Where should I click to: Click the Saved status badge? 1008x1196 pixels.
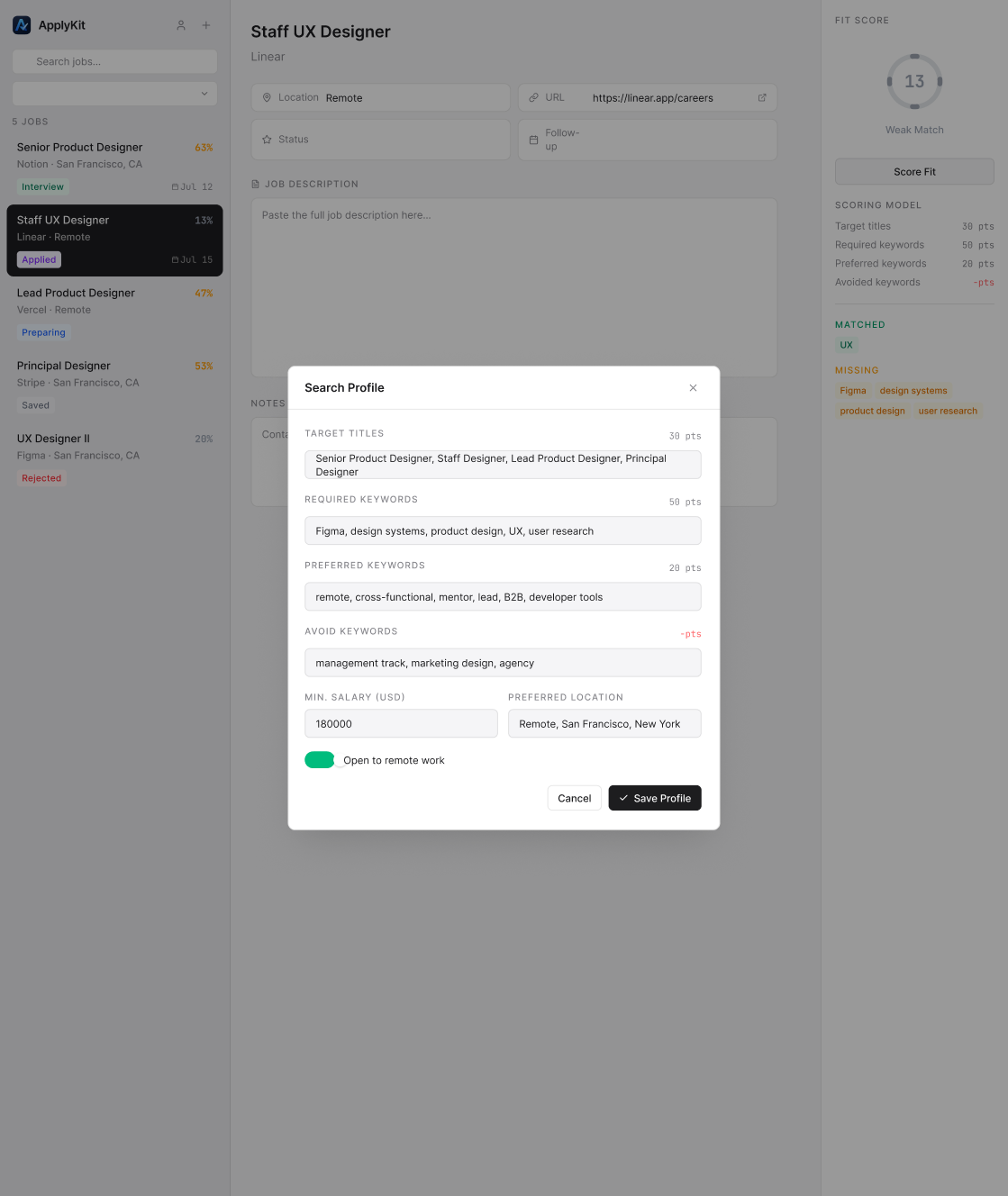tap(35, 405)
